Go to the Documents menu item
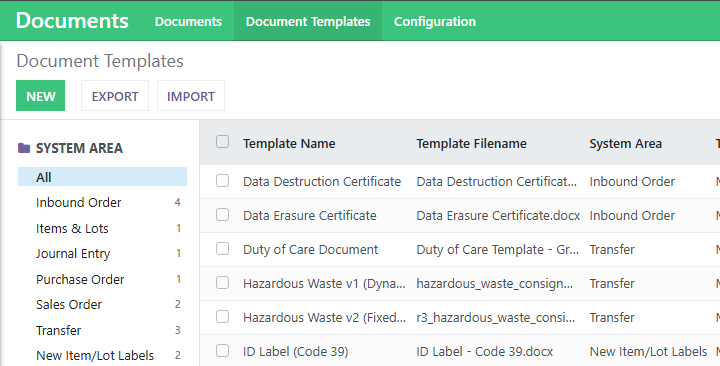 coord(188,22)
